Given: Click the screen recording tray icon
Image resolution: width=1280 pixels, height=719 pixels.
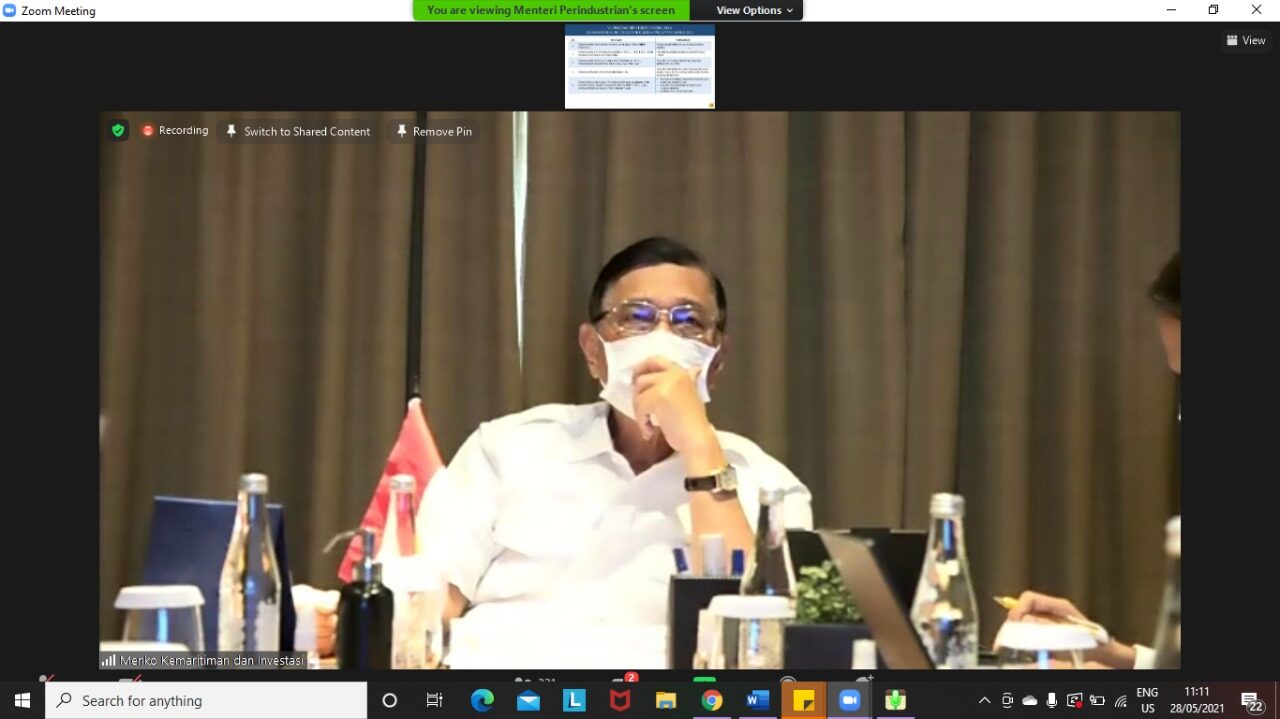Looking at the screenshot, I should pos(1075,701).
